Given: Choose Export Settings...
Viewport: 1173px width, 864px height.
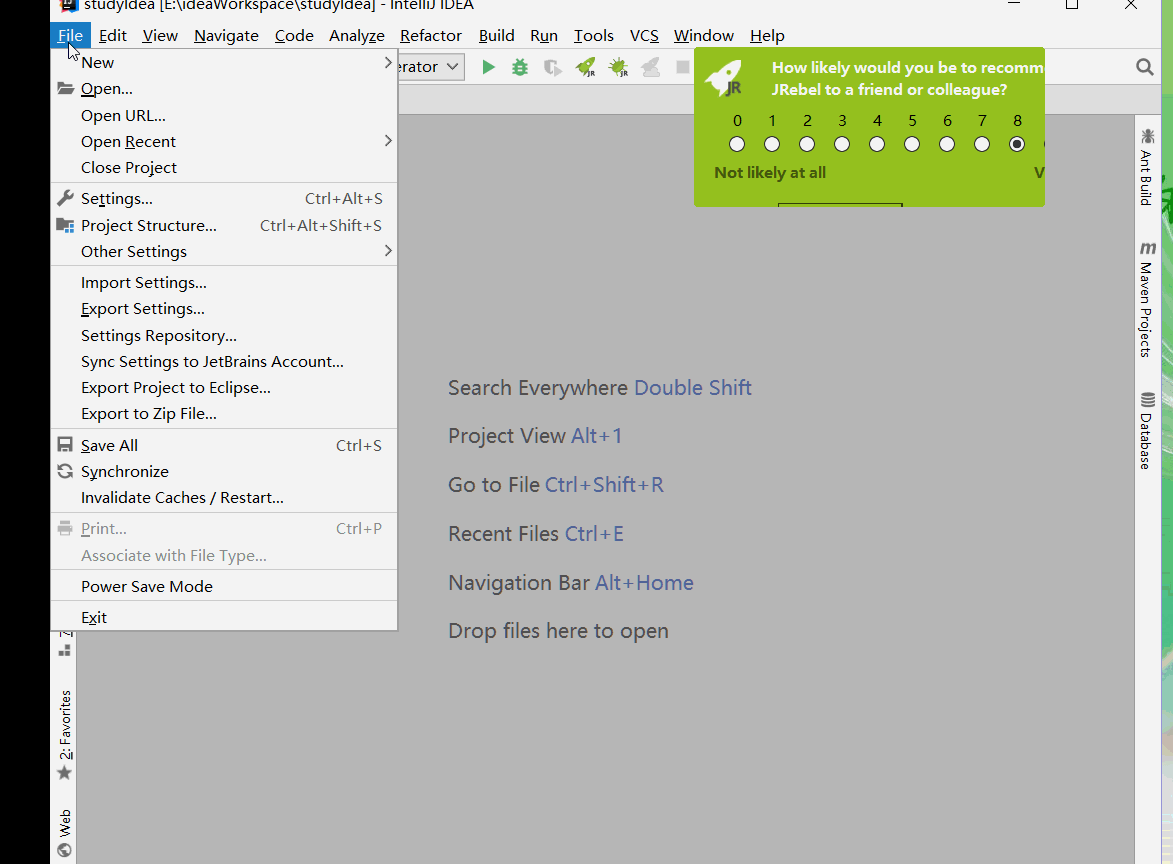Looking at the screenshot, I should [x=224, y=308].
